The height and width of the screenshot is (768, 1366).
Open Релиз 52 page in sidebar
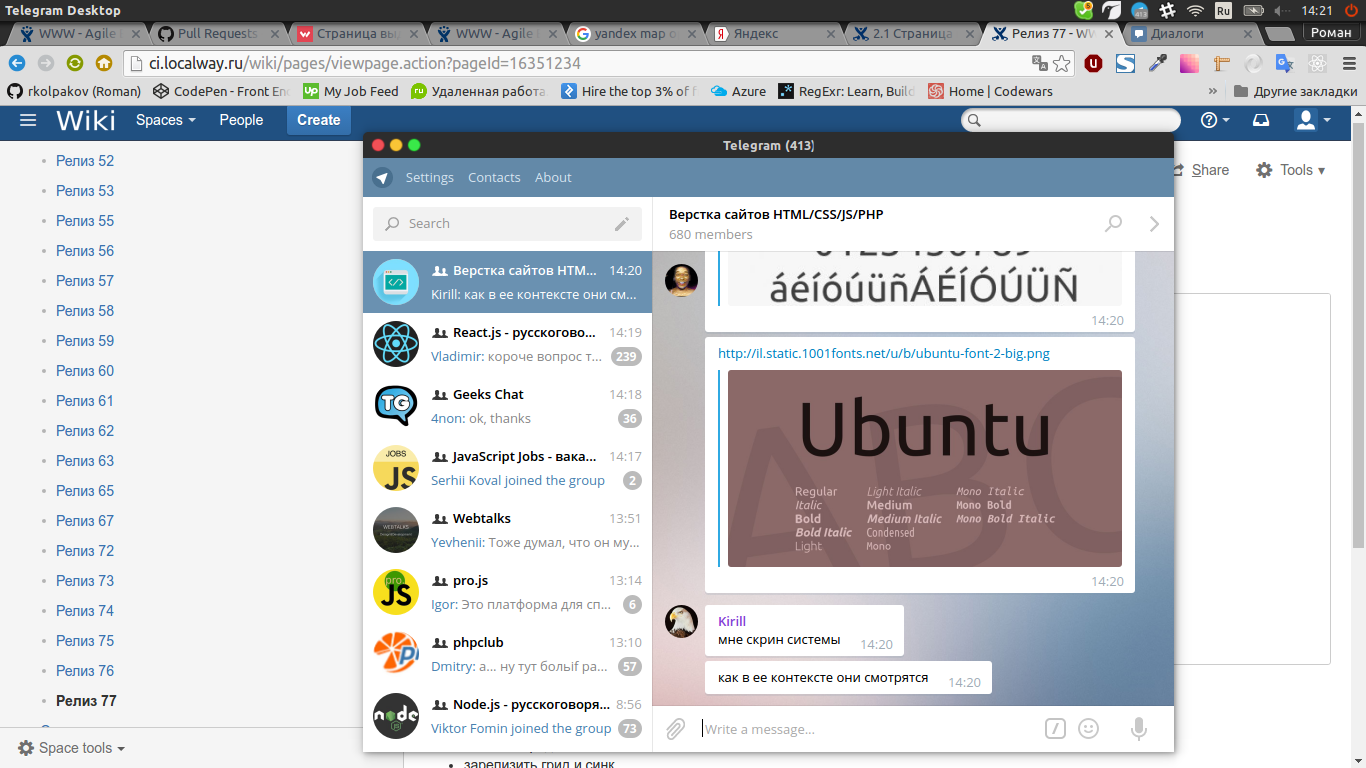85,161
